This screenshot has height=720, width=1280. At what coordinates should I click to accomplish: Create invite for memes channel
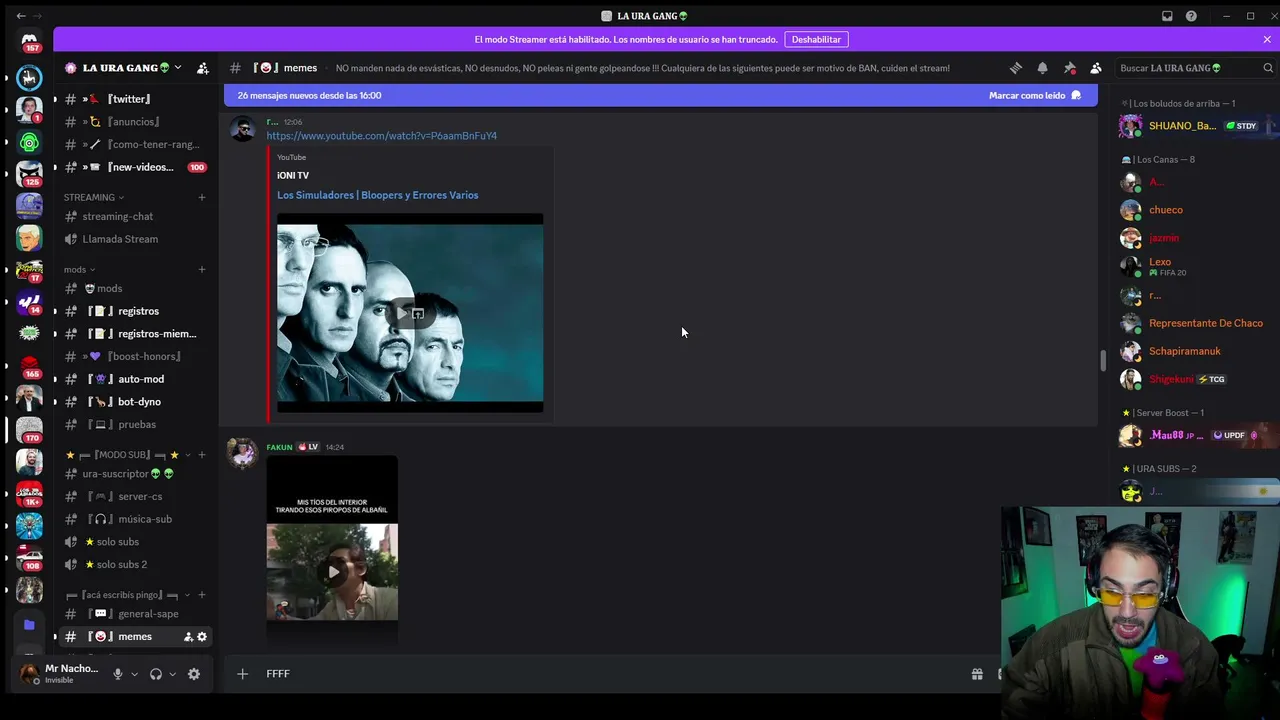pyautogui.click(x=188, y=637)
